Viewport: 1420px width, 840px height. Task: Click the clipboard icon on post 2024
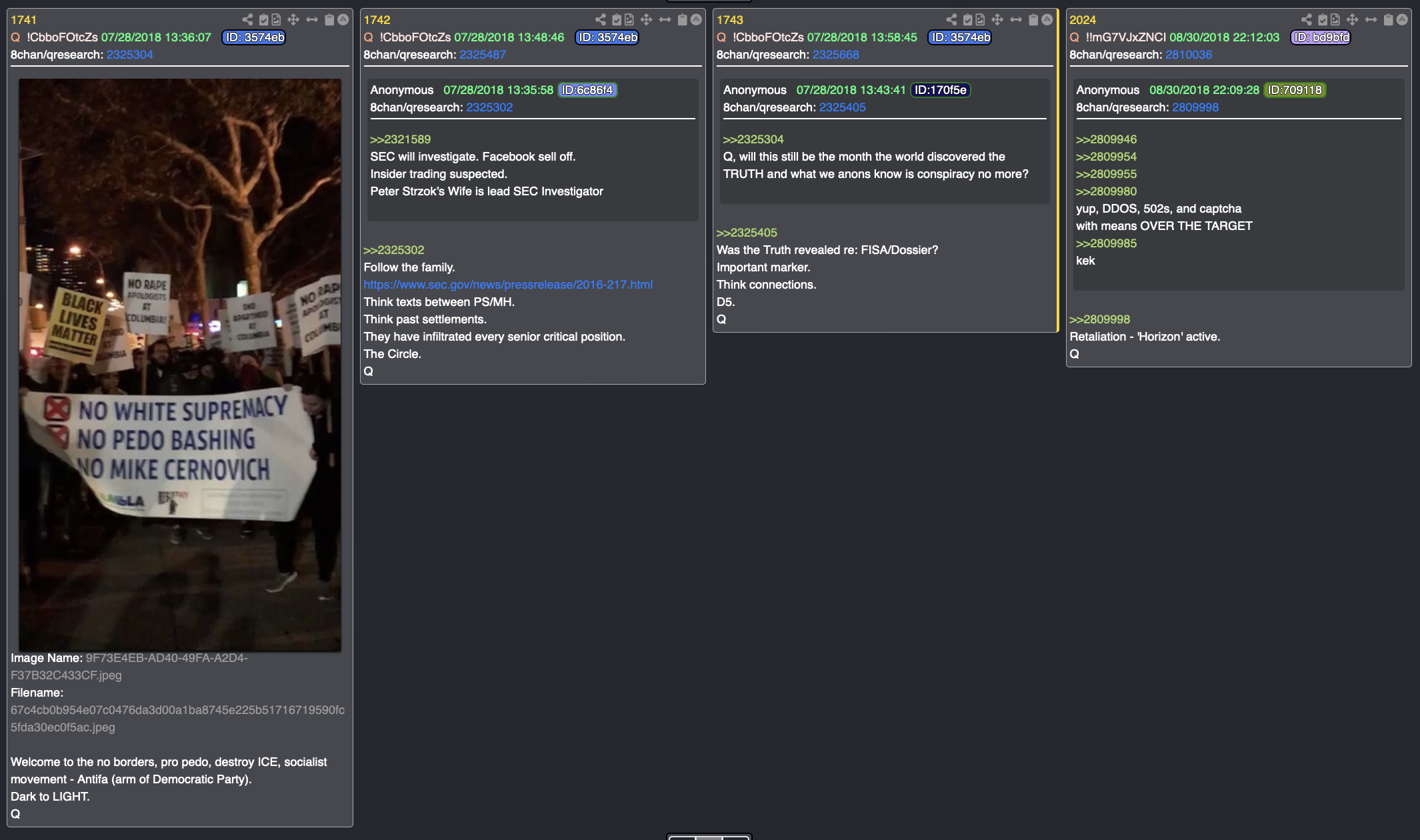click(x=1388, y=20)
